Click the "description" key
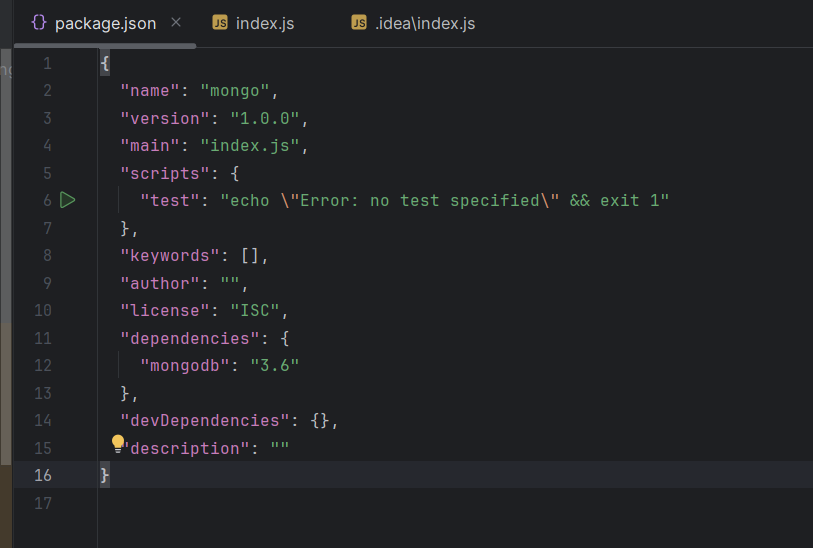The height and width of the screenshot is (548, 813). (x=187, y=448)
